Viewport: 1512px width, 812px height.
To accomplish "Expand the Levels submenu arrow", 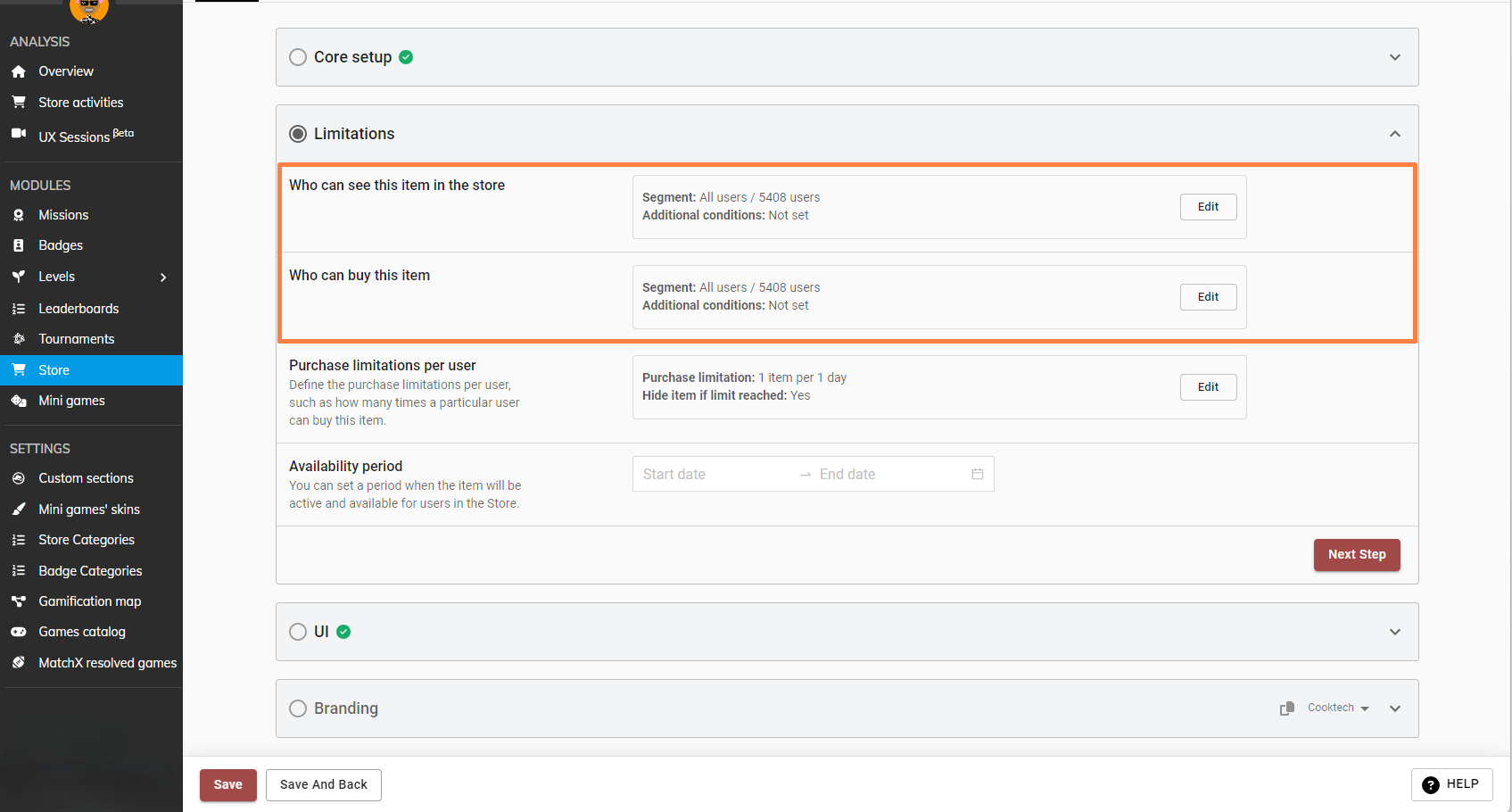I will (x=163, y=278).
